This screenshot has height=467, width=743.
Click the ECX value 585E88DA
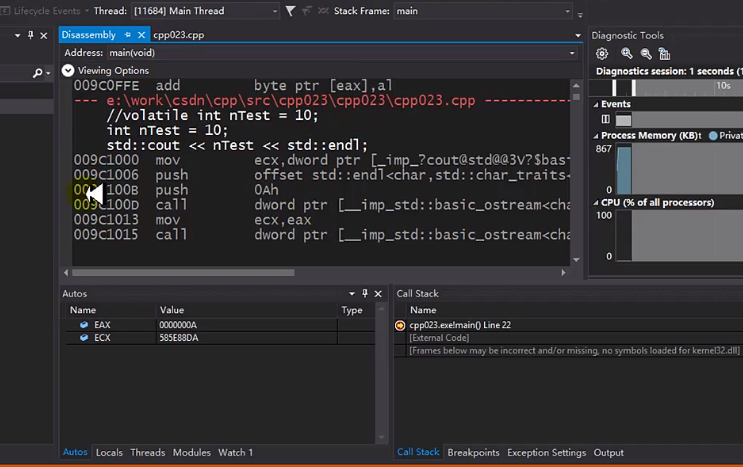coord(179,338)
